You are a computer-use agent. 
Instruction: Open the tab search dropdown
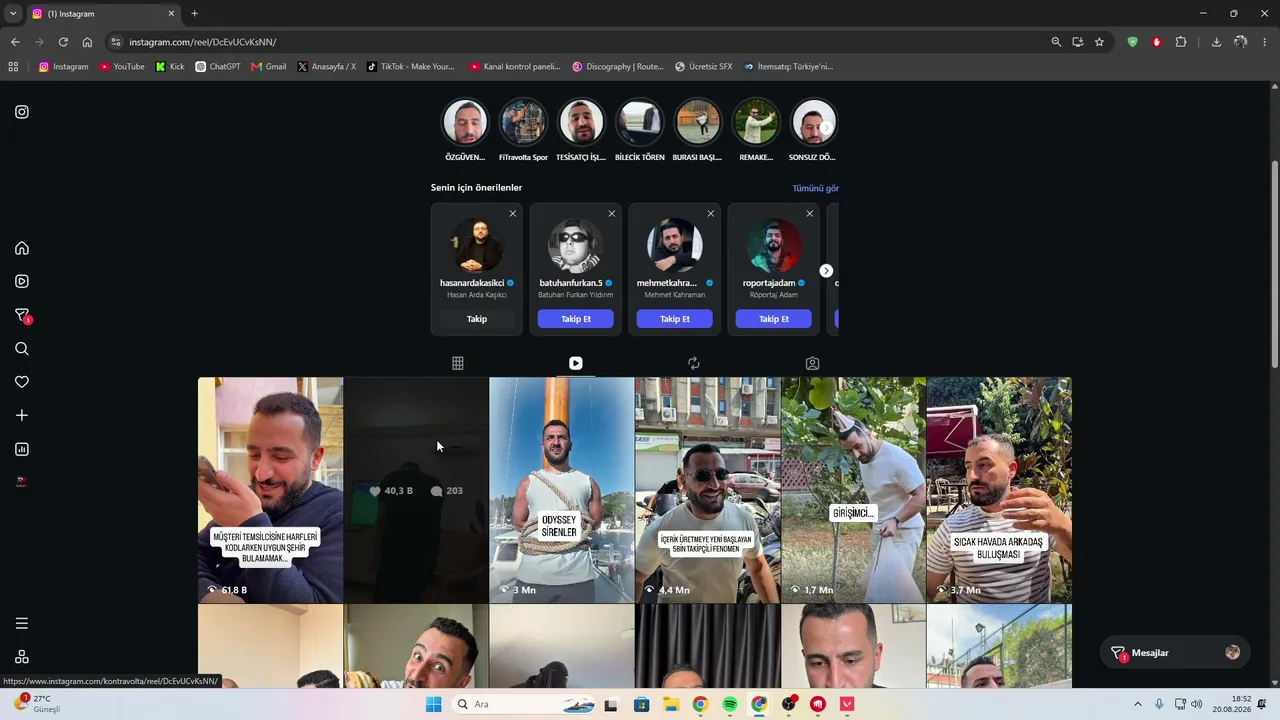(13, 14)
